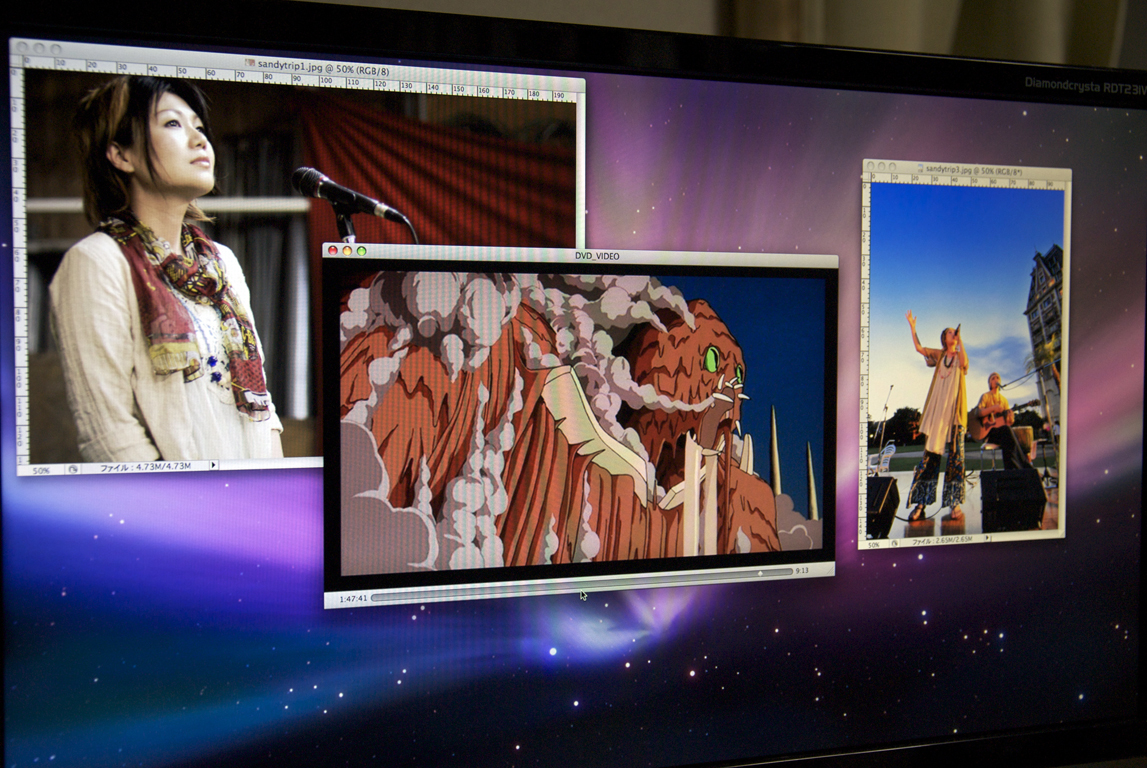The height and width of the screenshot is (768, 1147).
Task: Click the playhead marker on the DVD_VIDEO progress bar
Action: pyautogui.click(x=761, y=573)
